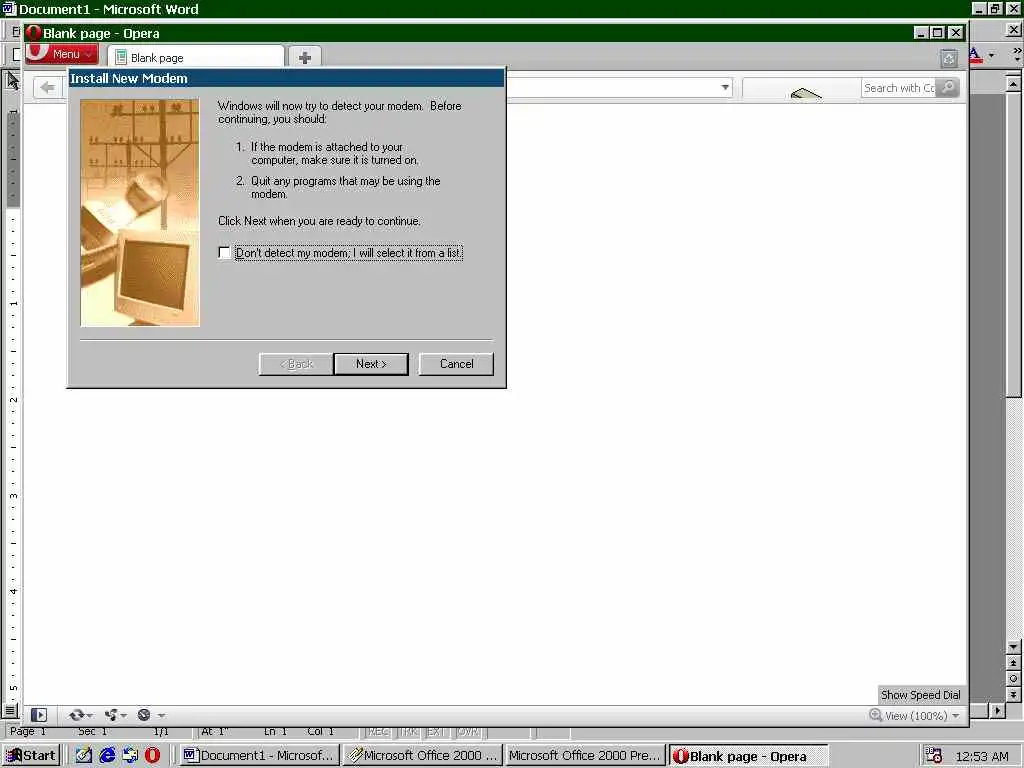The image size is (1024, 768).
Task: Close the Word document with the inner X button
Action: (x=1014, y=29)
